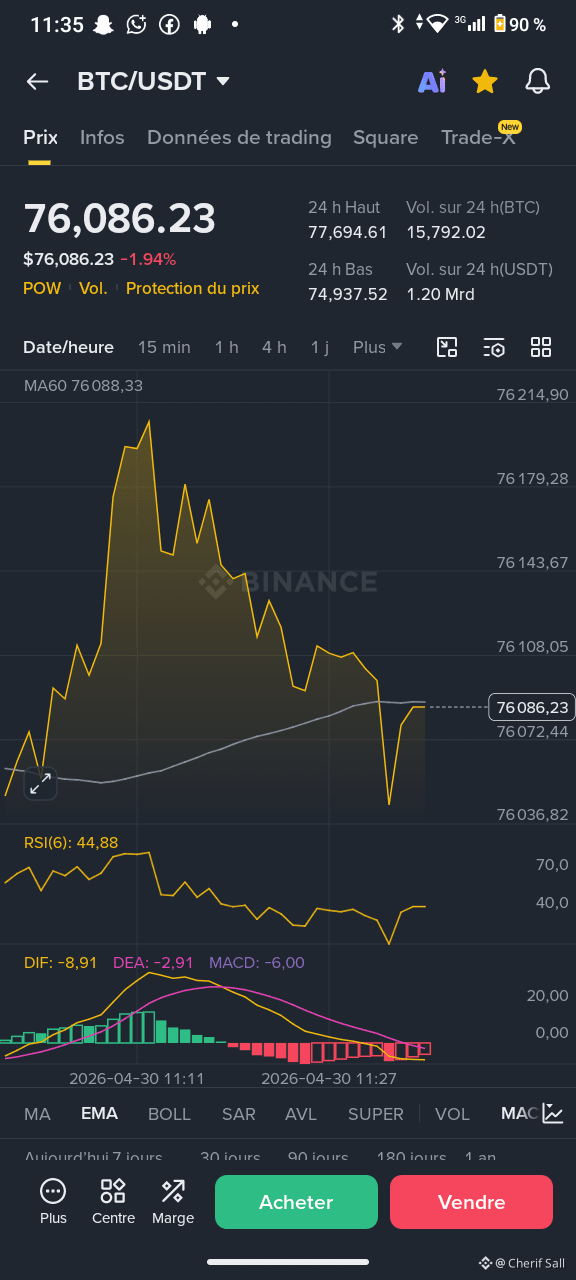
Task: Open the Square tab
Action: (x=385, y=138)
